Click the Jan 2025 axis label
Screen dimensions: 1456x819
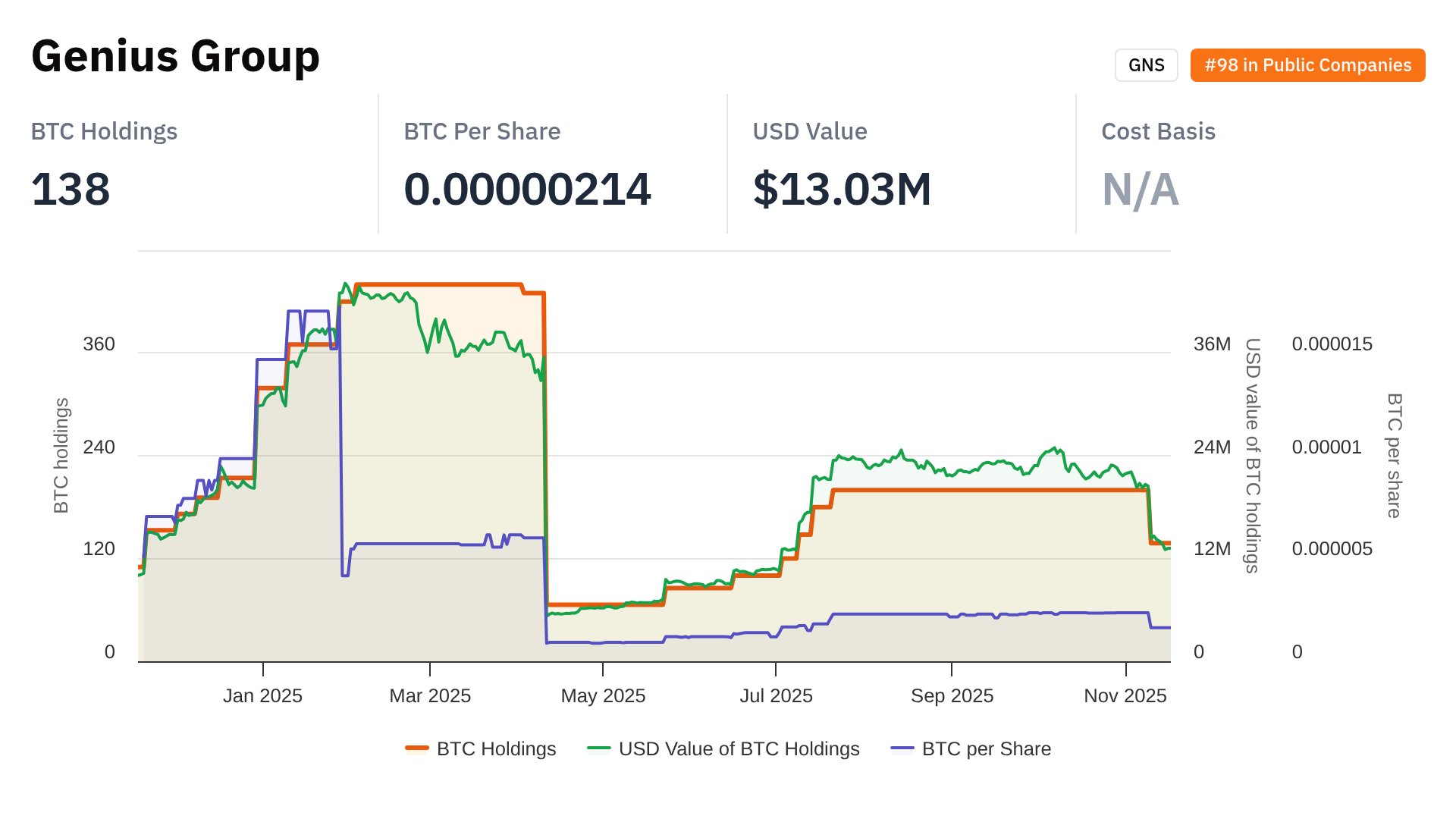262,695
